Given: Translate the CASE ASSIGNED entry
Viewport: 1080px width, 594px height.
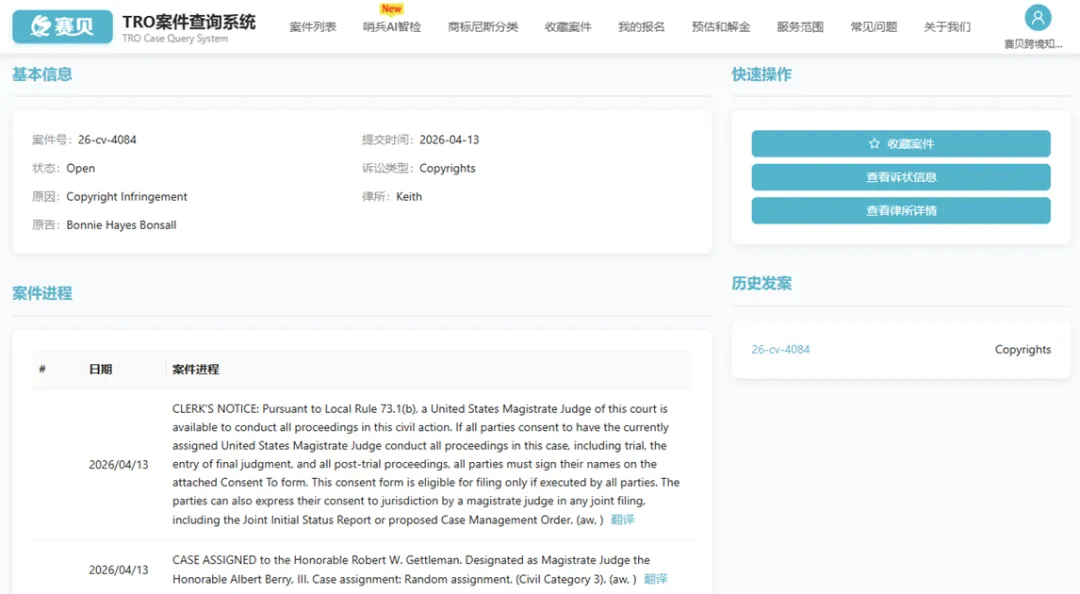Looking at the screenshot, I should point(655,579).
